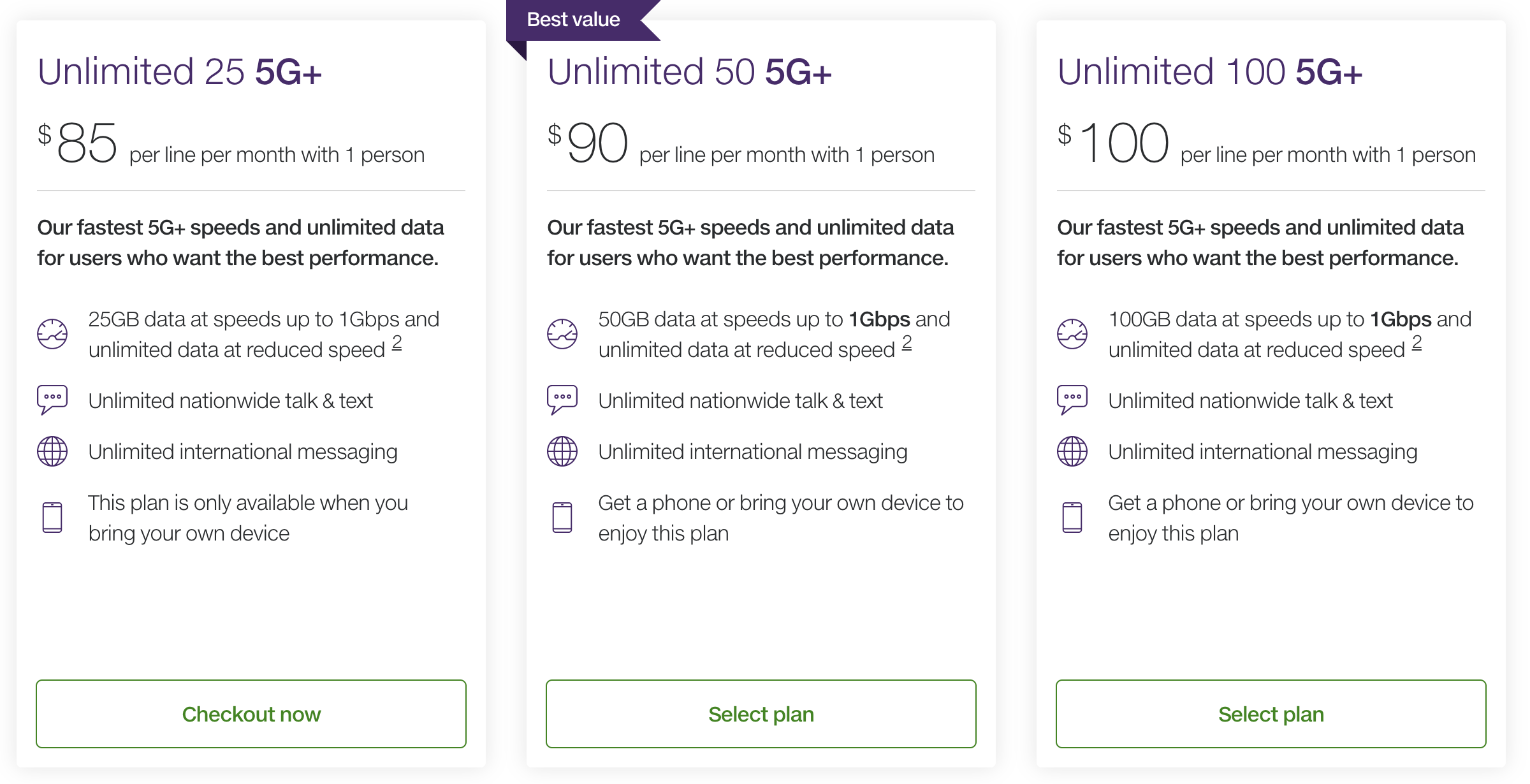Click speedometer icon in Unlimited 100 plan

pos(1072,334)
